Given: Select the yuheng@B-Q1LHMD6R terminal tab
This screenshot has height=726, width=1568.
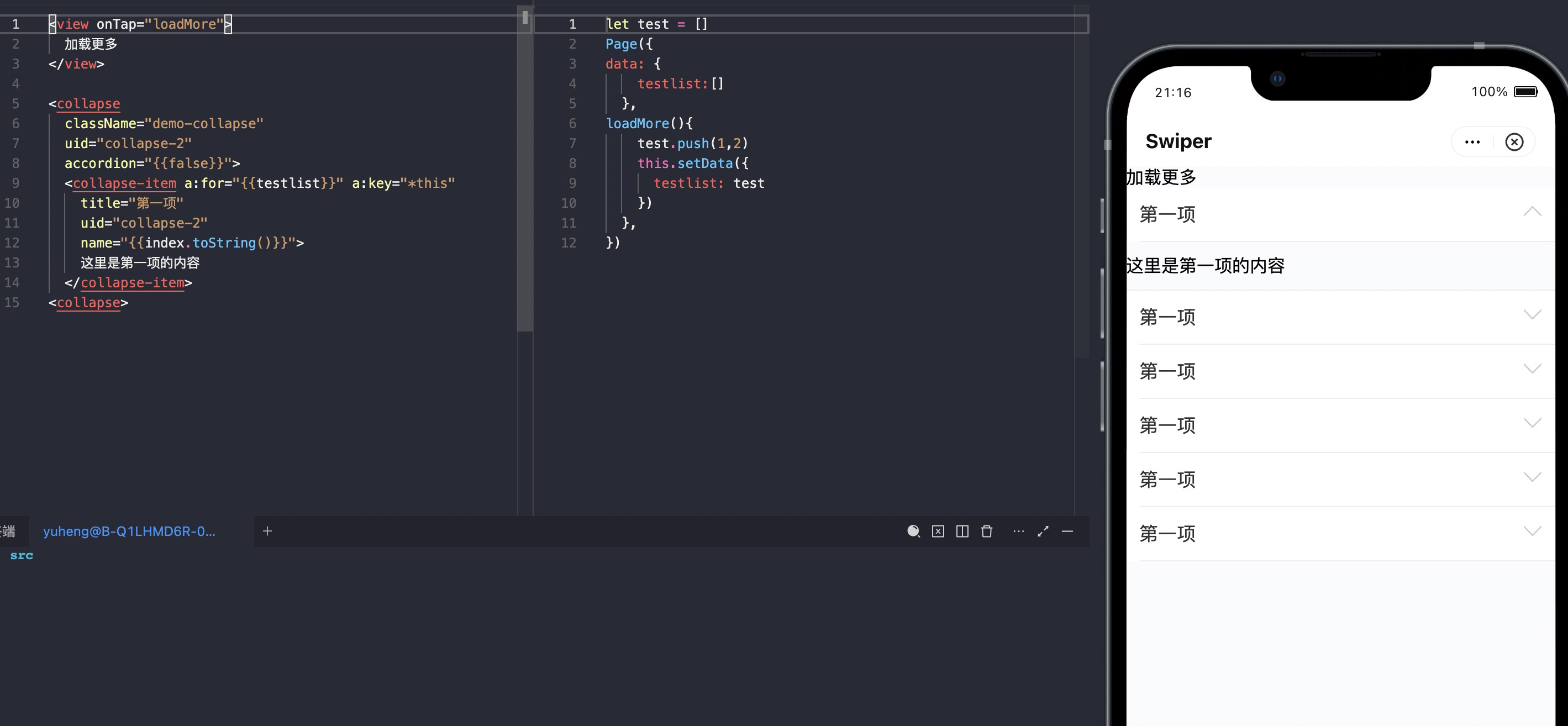Looking at the screenshot, I should 130,530.
